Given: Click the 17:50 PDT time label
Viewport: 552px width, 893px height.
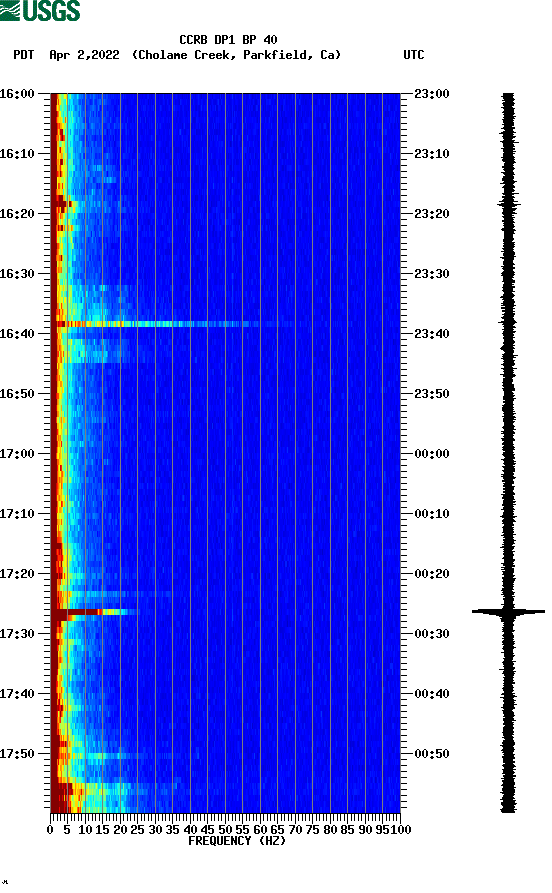Looking at the screenshot, I should coord(17,753).
